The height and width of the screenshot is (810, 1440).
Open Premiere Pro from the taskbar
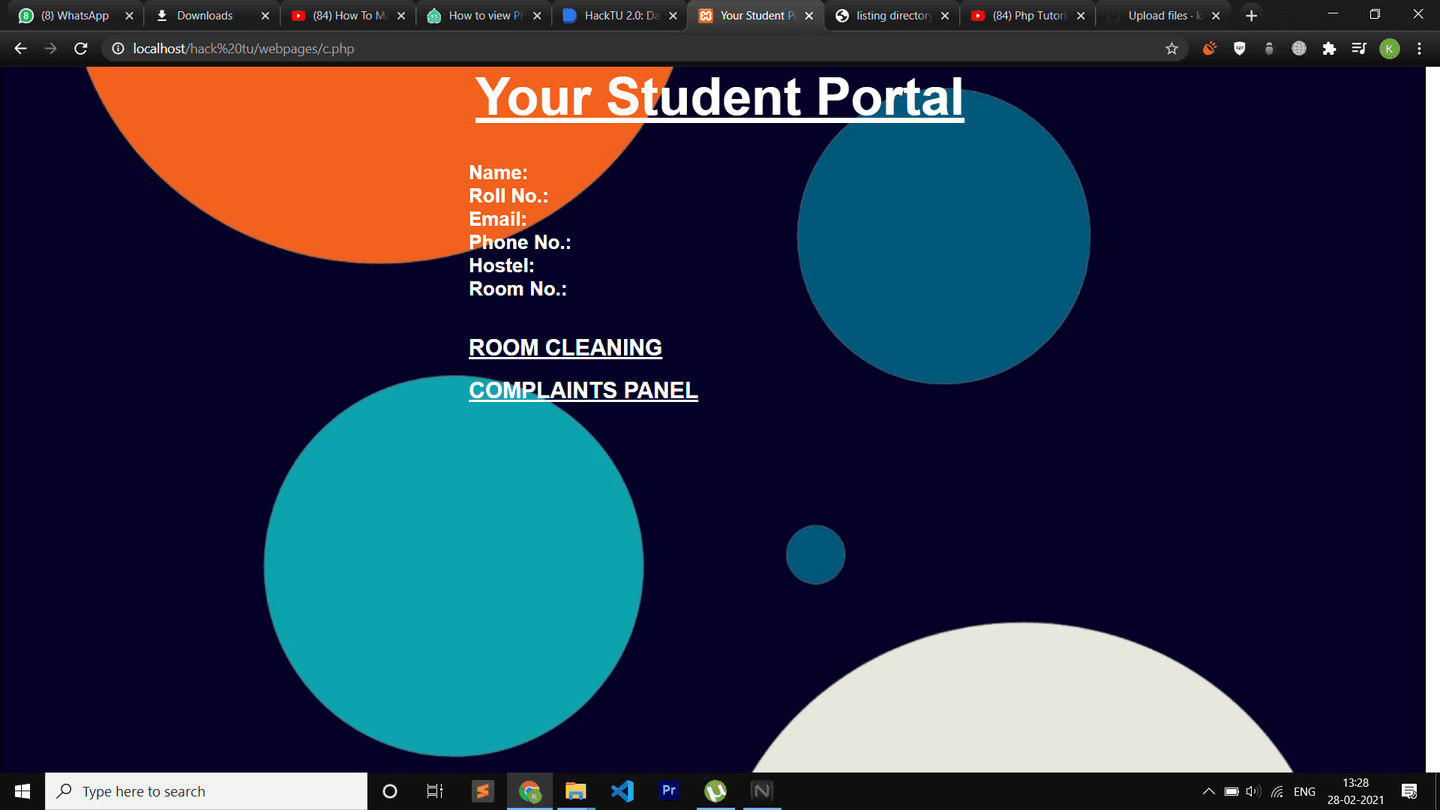(669, 791)
